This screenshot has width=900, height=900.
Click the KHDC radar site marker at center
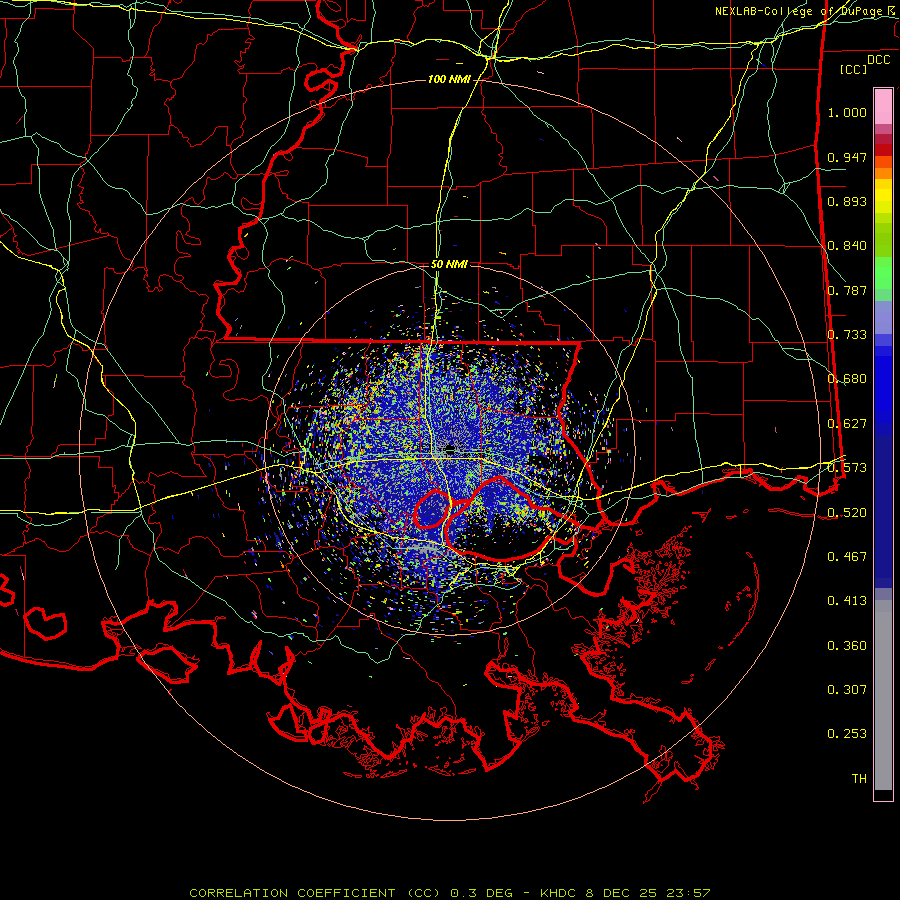click(450, 448)
